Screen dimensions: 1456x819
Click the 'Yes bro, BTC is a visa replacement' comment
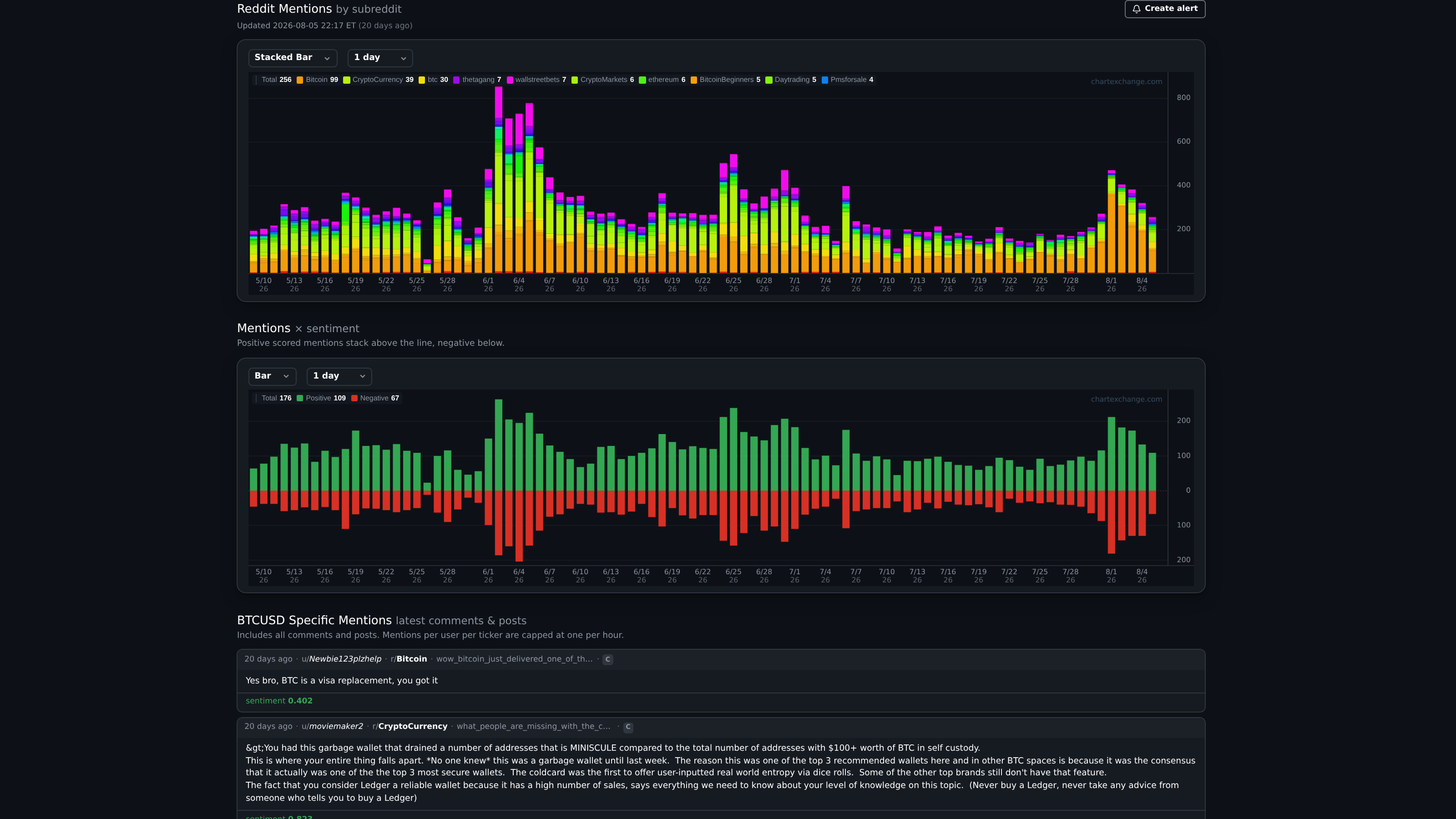[x=341, y=681]
